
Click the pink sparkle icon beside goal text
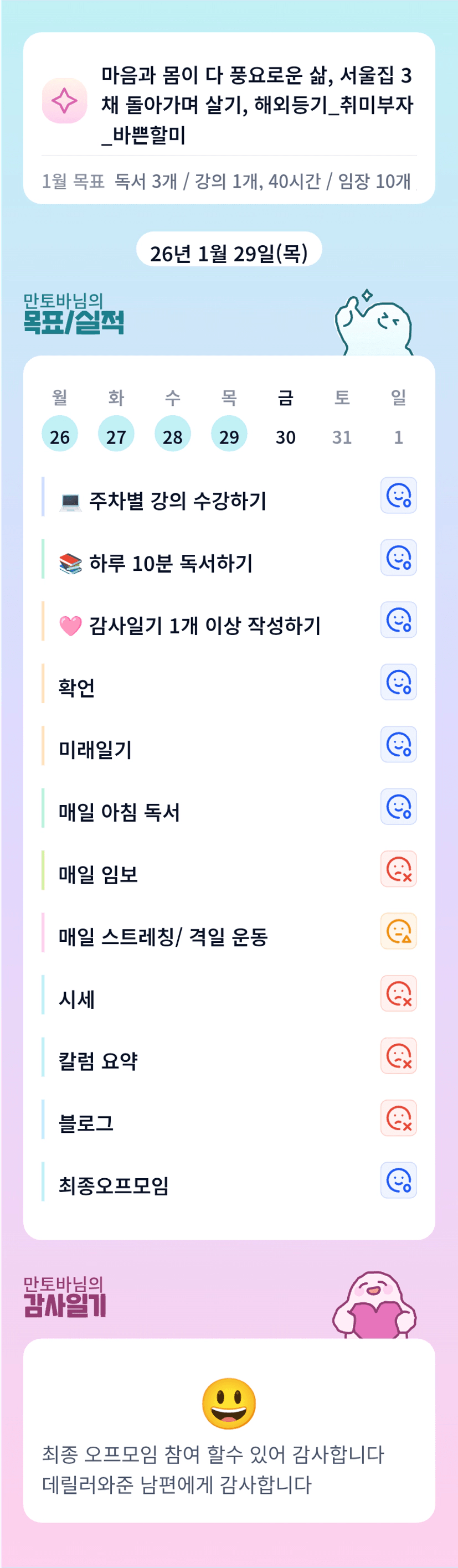tap(64, 100)
